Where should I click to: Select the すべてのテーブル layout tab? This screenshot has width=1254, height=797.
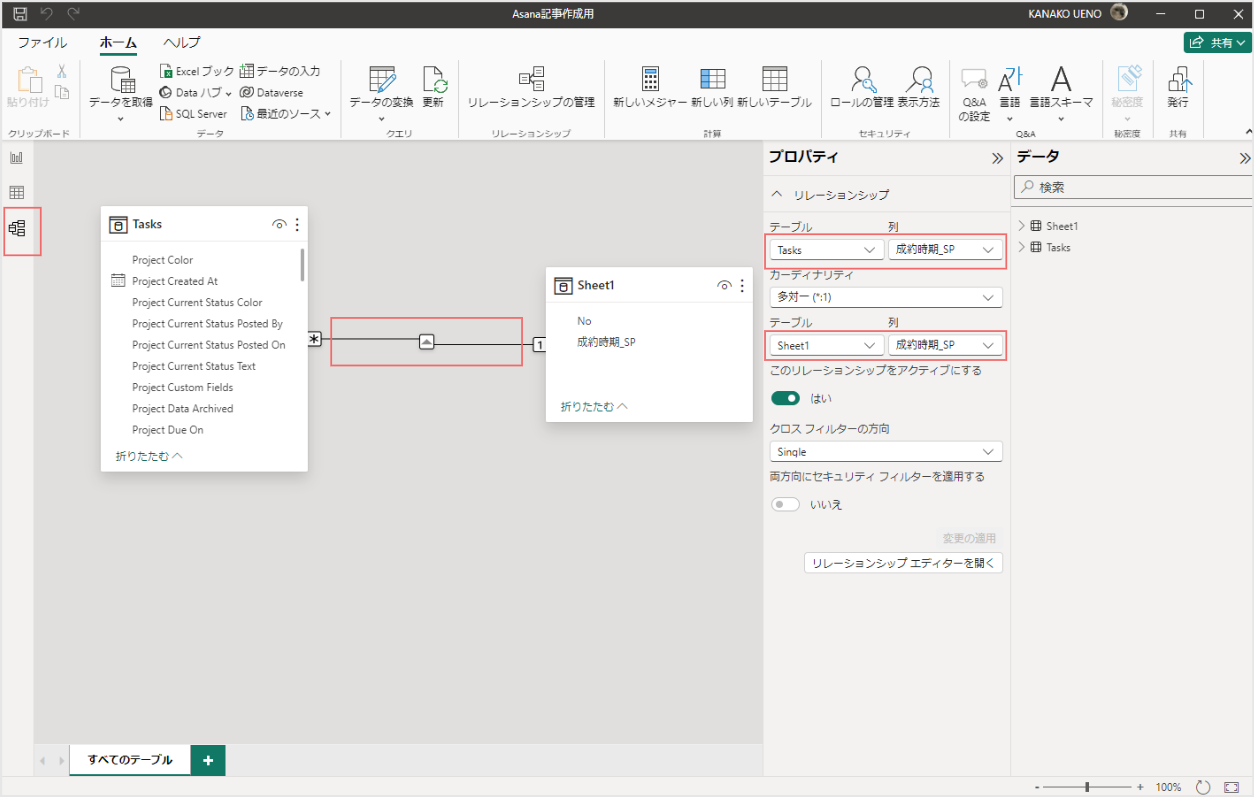pyautogui.click(x=130, y=760)
